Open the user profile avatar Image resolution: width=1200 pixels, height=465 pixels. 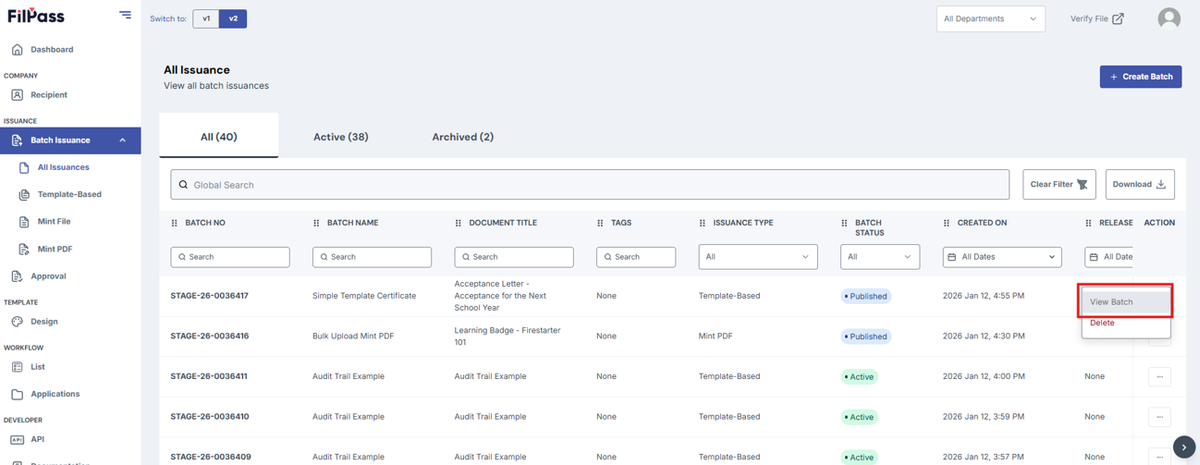[x=1168, y=18]
